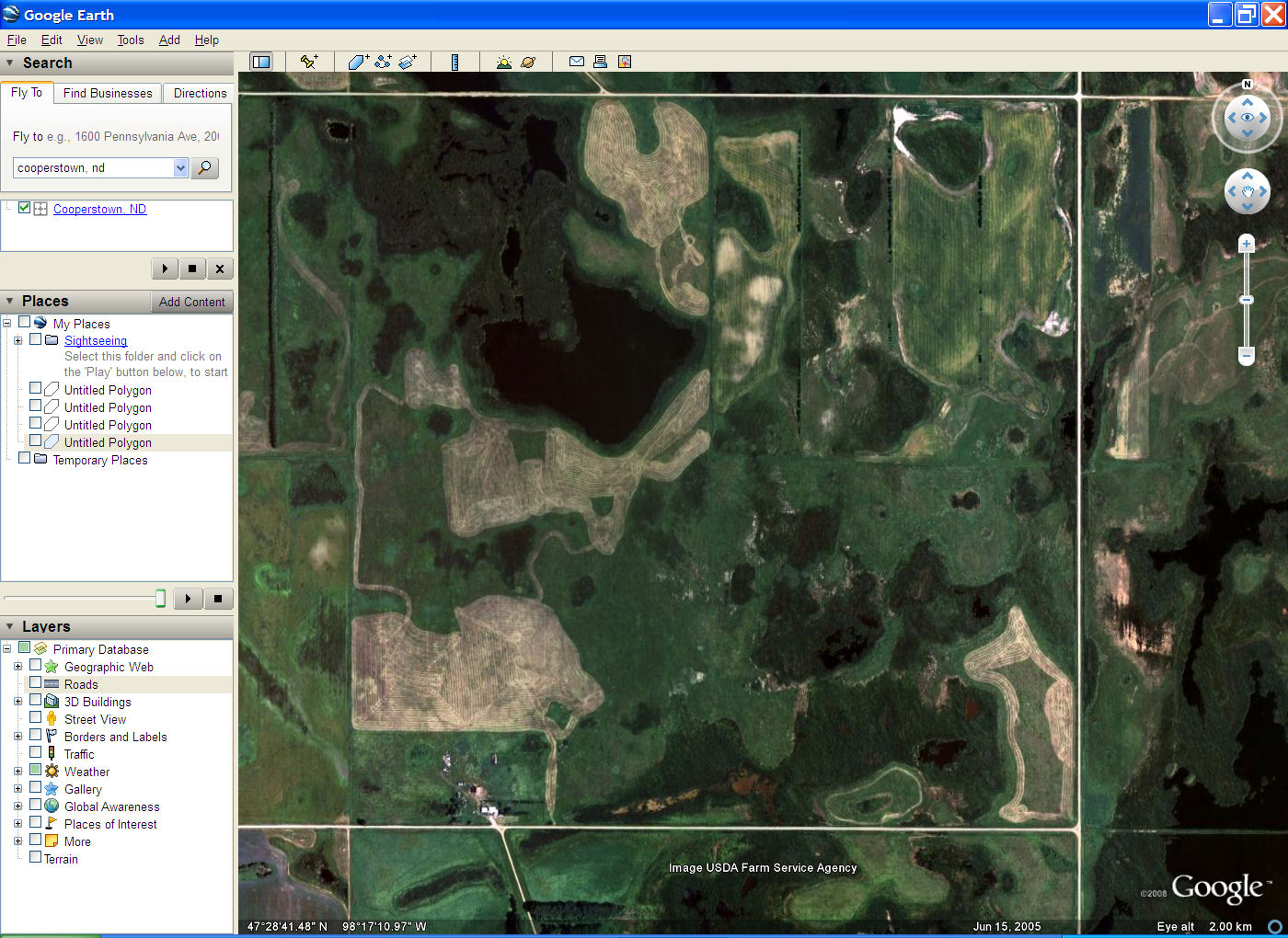This screenshot has height=938, width=1288.
Task: Show current view in Google Maps
Action: pos(625,62)
